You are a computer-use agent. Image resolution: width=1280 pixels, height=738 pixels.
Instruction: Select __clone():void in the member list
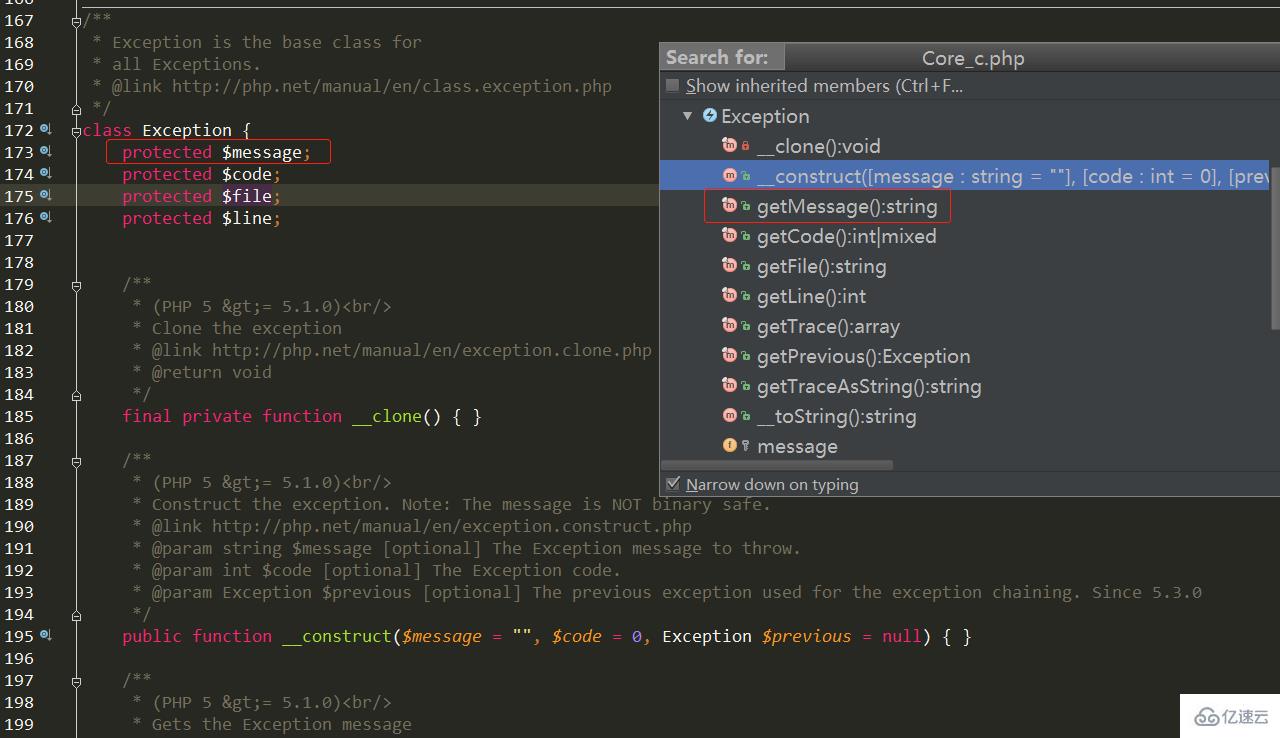pos(819,147)
